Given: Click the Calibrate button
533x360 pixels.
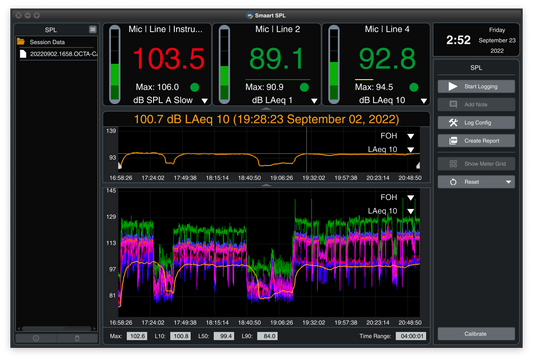Looking at the screenshot, I should pyautogui.click(x=476, y=334).
